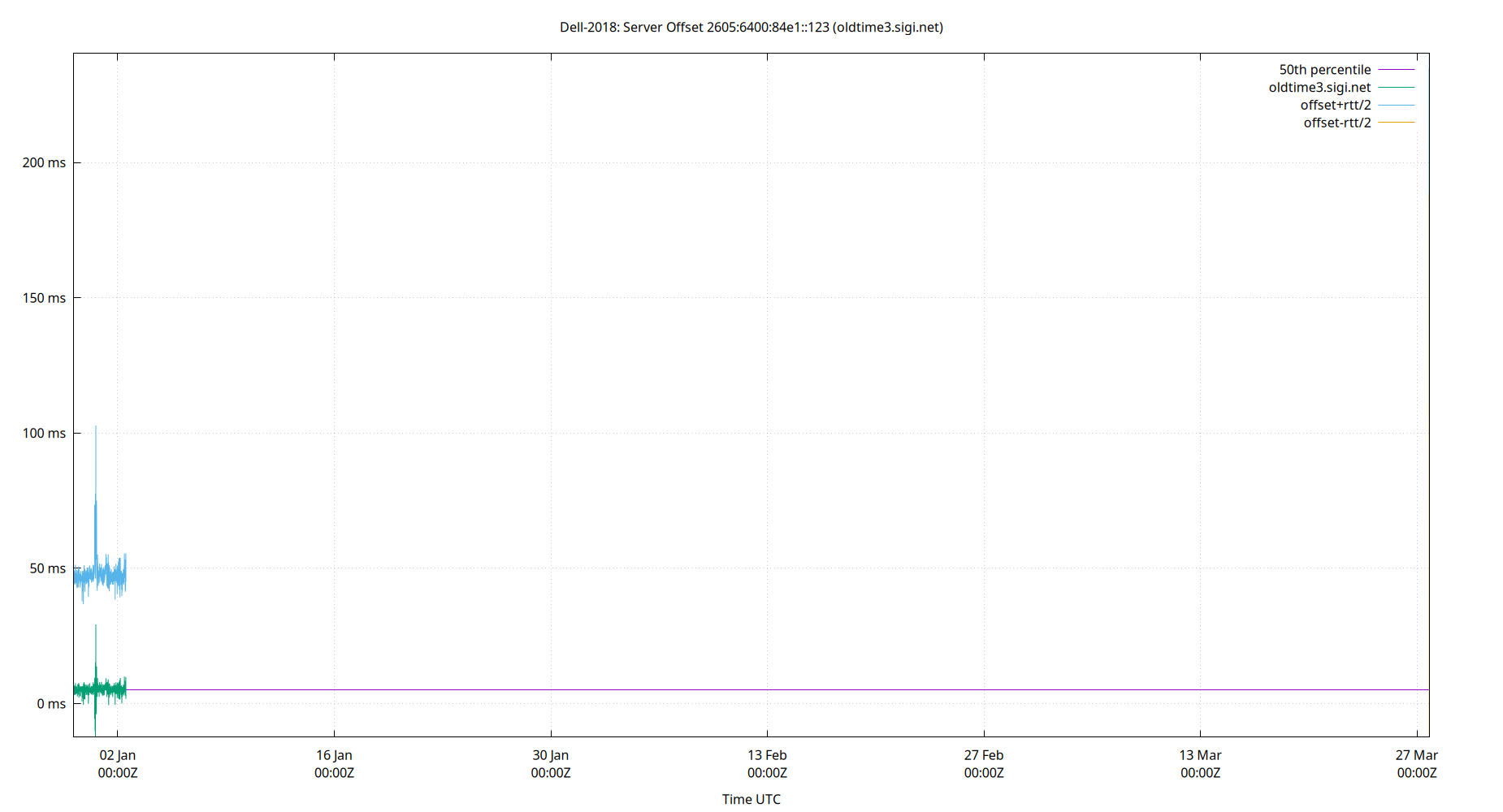Expand the 02 Jan tick region
1503x812 pixels.
pos(118,763)
